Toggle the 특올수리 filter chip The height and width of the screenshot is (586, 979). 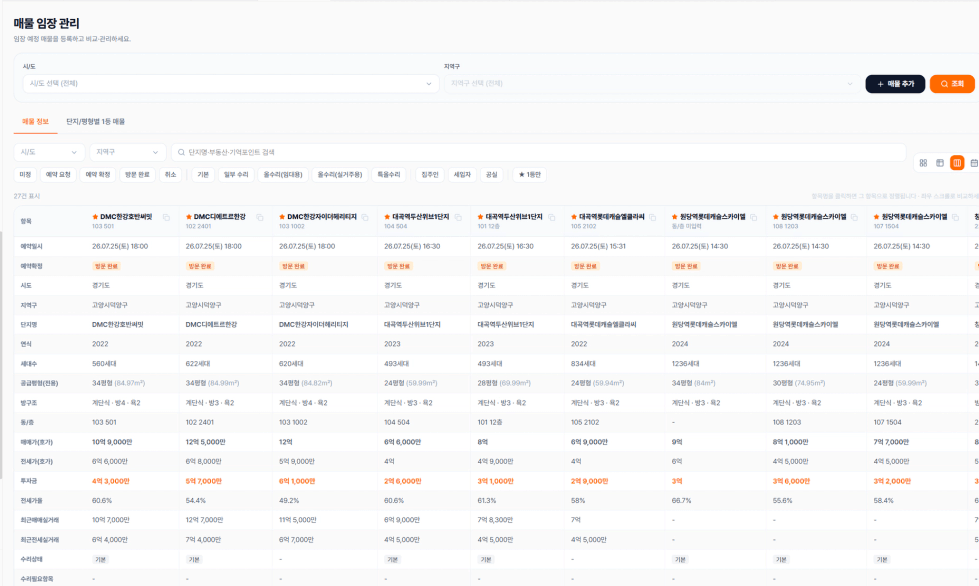[x=388, y=175]
